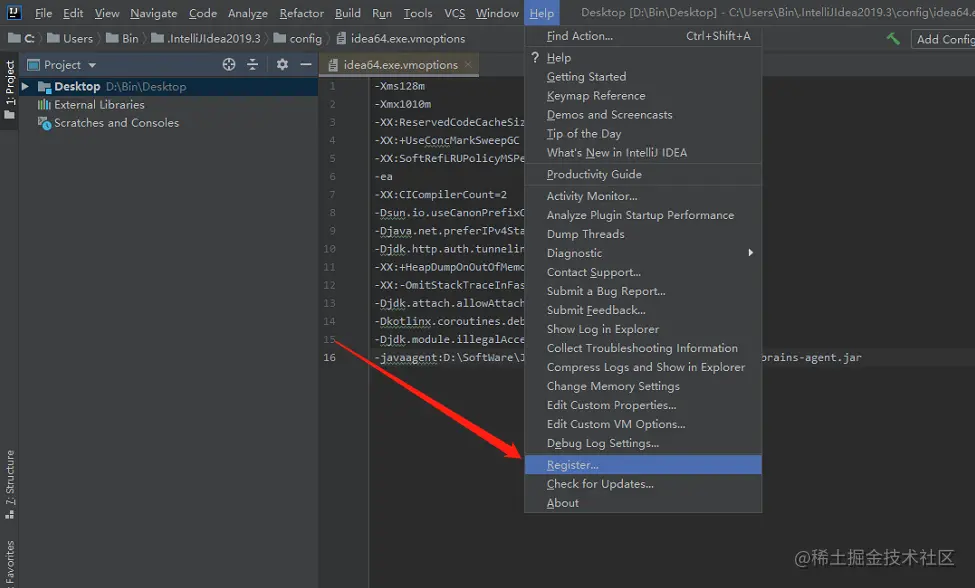This screenshot has height=588, width=975.
Task: Open the 1: Project tool window stripe
Action: [x=9, y=89]
